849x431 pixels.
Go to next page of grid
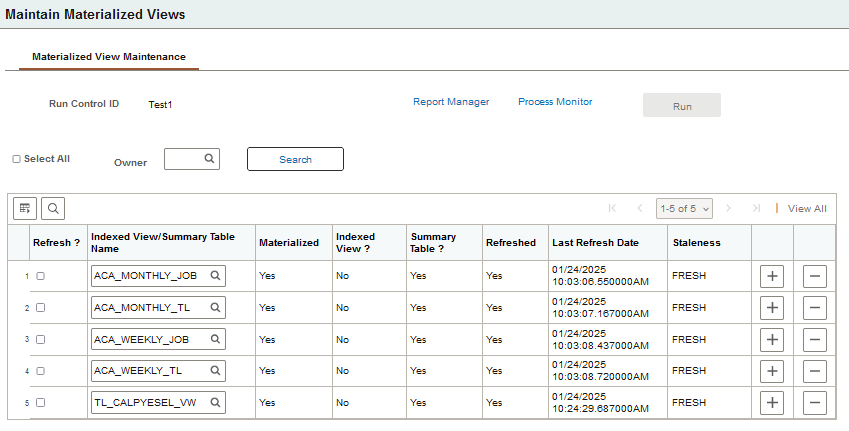728,208
